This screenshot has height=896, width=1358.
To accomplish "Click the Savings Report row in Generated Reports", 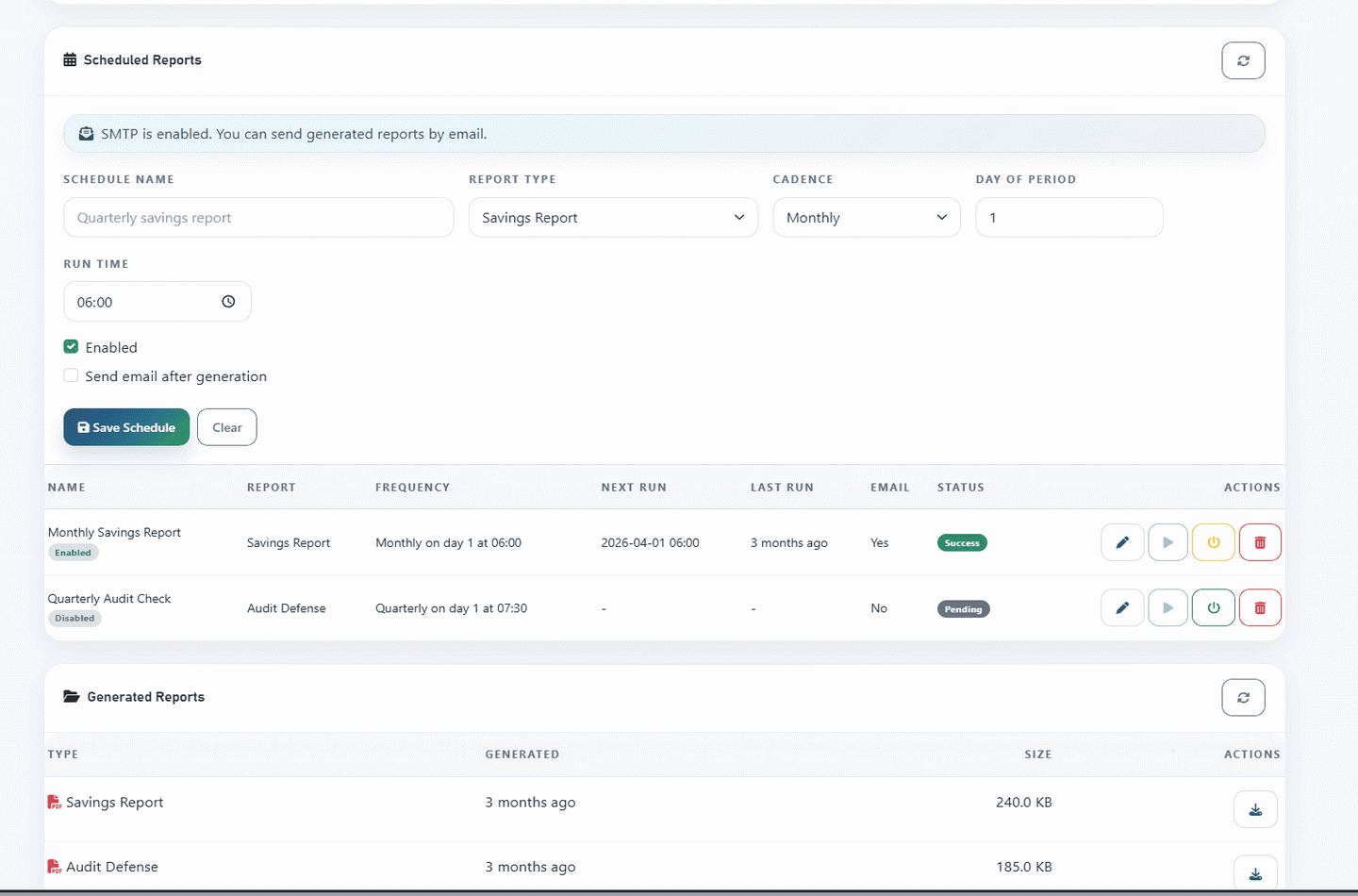I will [665, 809].
